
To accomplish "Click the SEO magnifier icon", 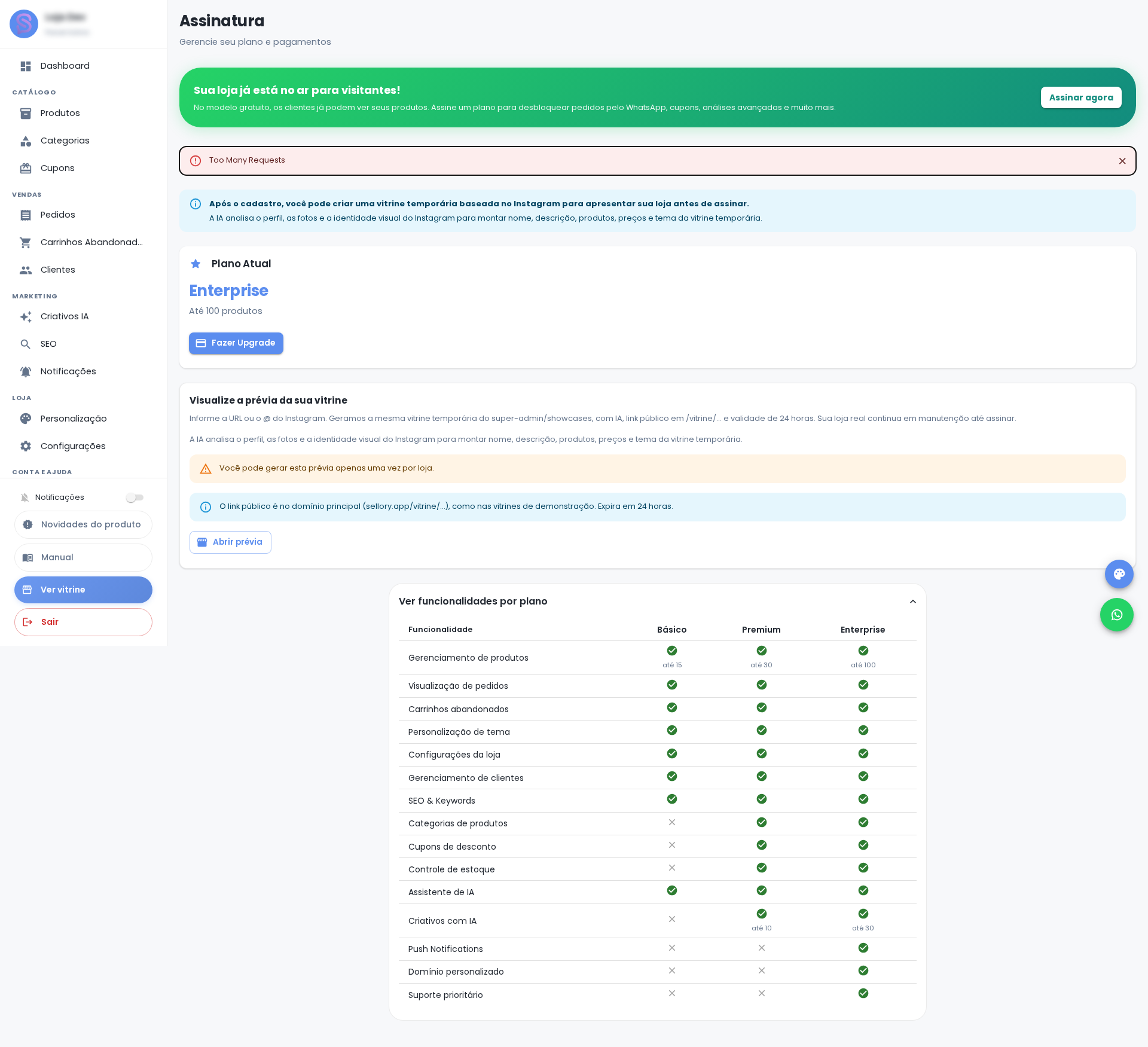I will (26, 344).
